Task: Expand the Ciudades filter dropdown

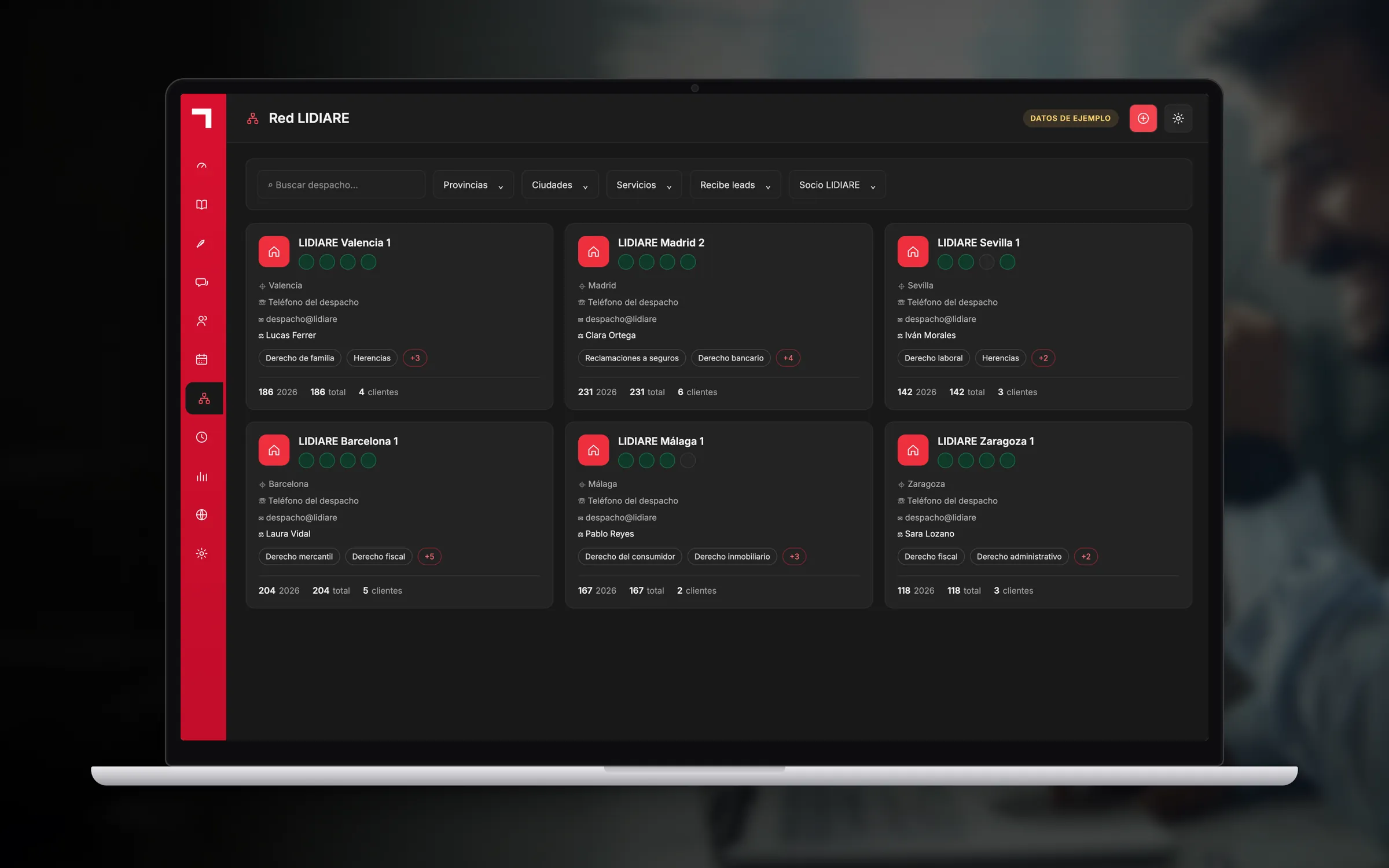Action: [560, 185]
